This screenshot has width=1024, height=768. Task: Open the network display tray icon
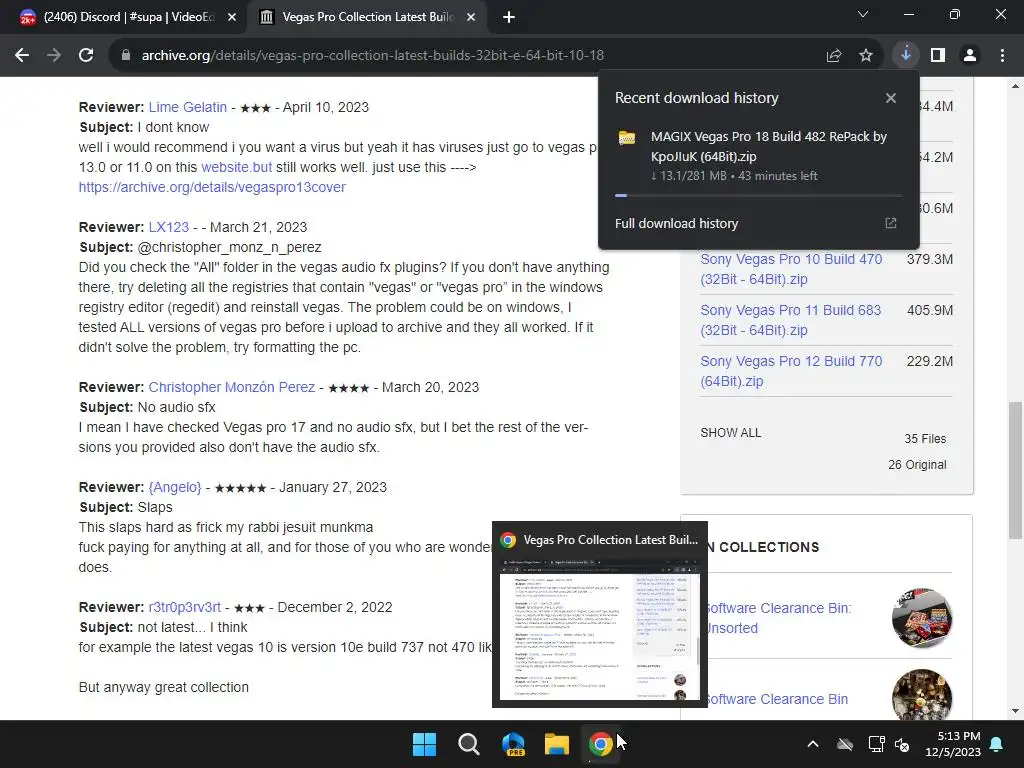[x=876, y=744]
